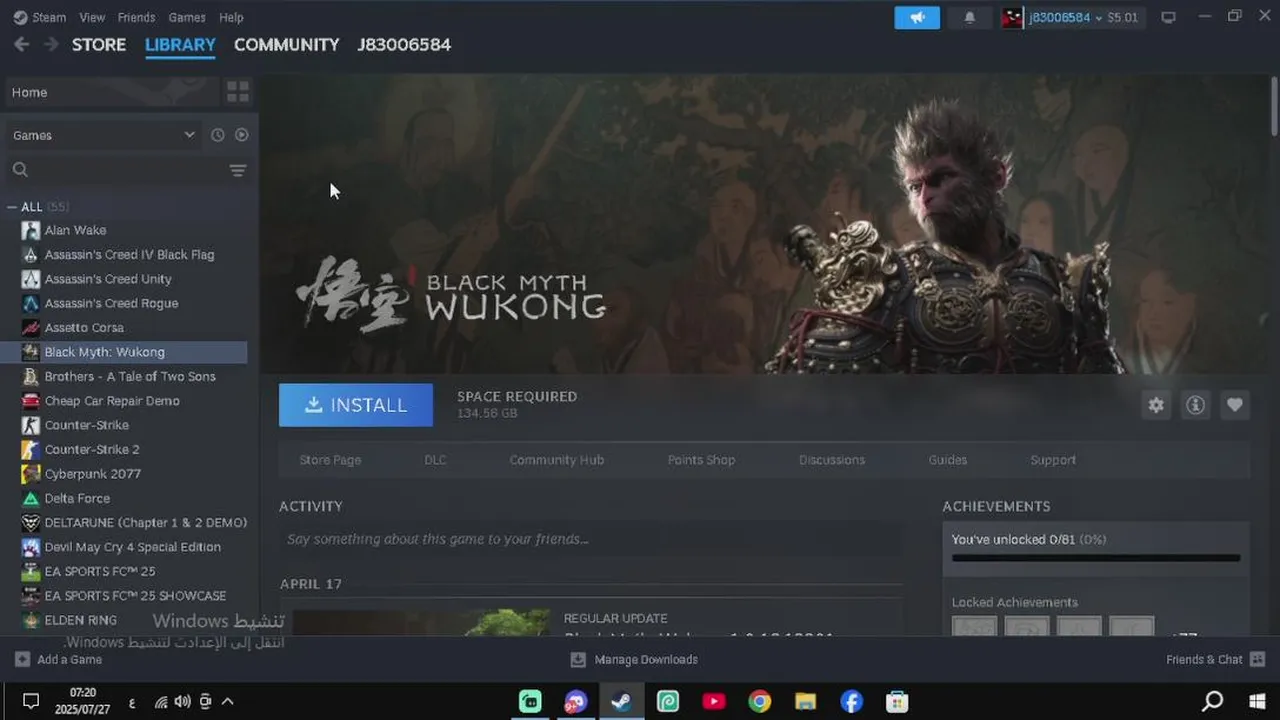Select Devil May Cry 4 Special Edition
Viewport: 1280px width, 720px height.
[x=132, y=547]
